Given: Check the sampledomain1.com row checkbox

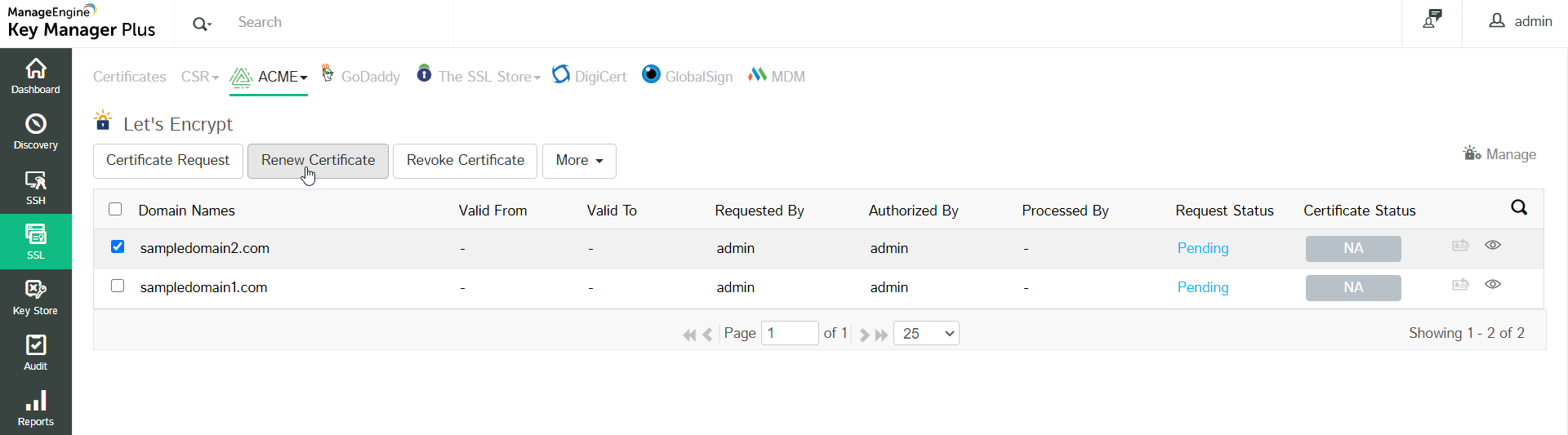Looking at the screenshot, I should (118, 286).
